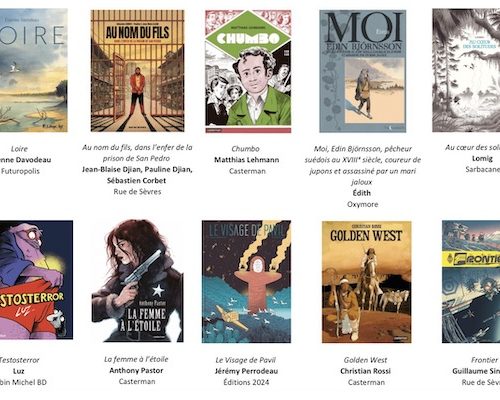Click the Golden West title caption
This screenshot has height=400, width=500.
pyautogui.click(x=365, y=360)
